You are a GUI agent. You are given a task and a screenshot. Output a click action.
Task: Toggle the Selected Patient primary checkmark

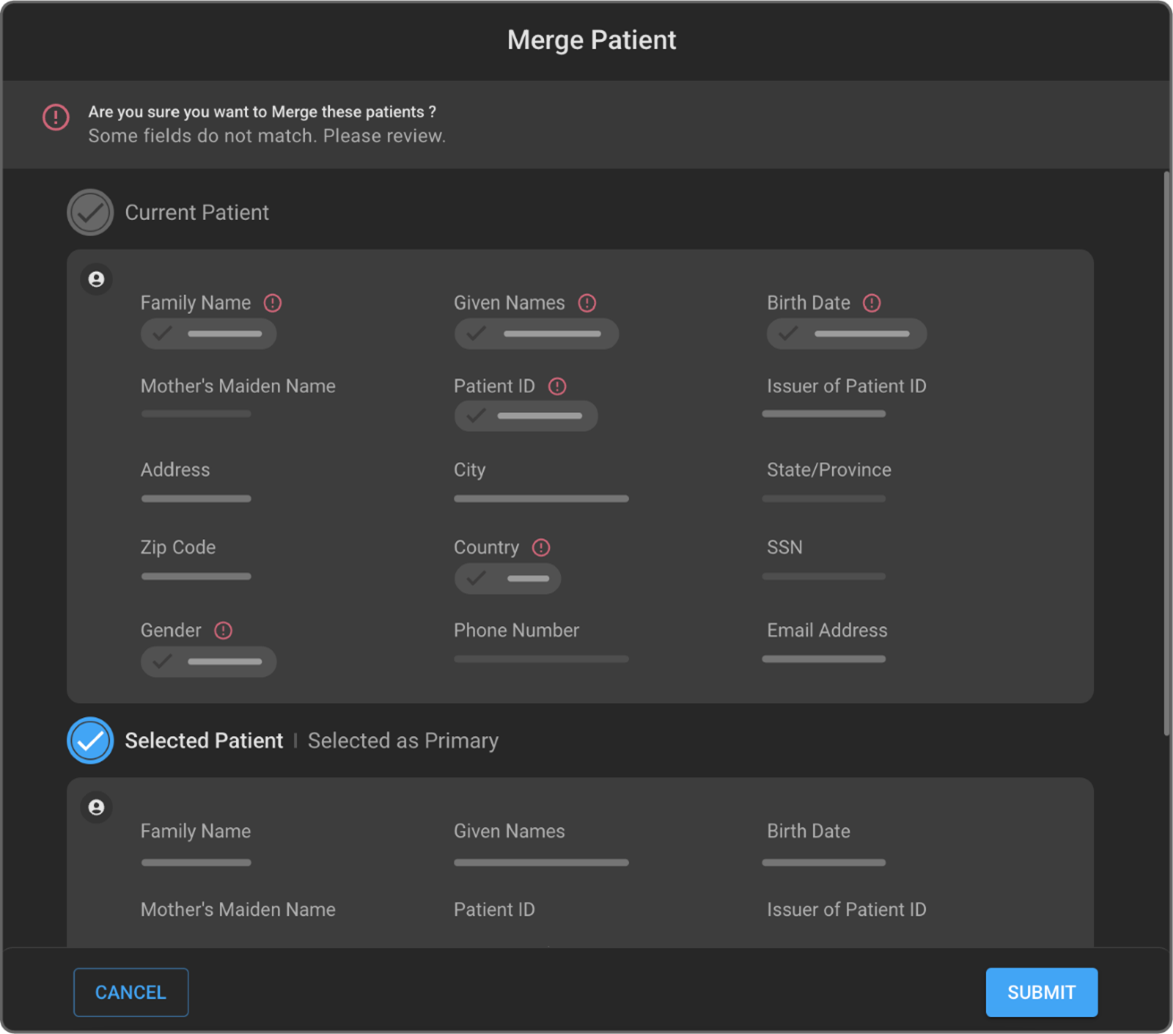click(90, 741)
